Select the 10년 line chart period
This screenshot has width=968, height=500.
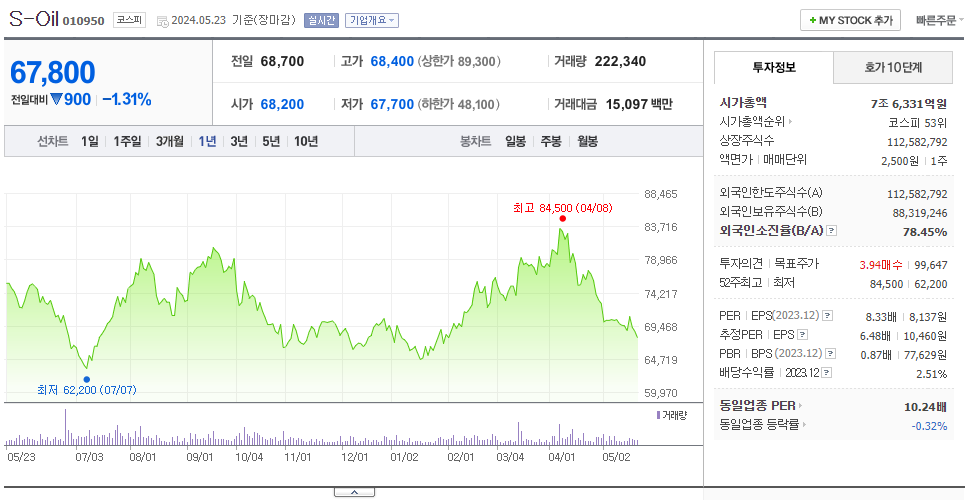pyautogui.click(x=306, y=141)
